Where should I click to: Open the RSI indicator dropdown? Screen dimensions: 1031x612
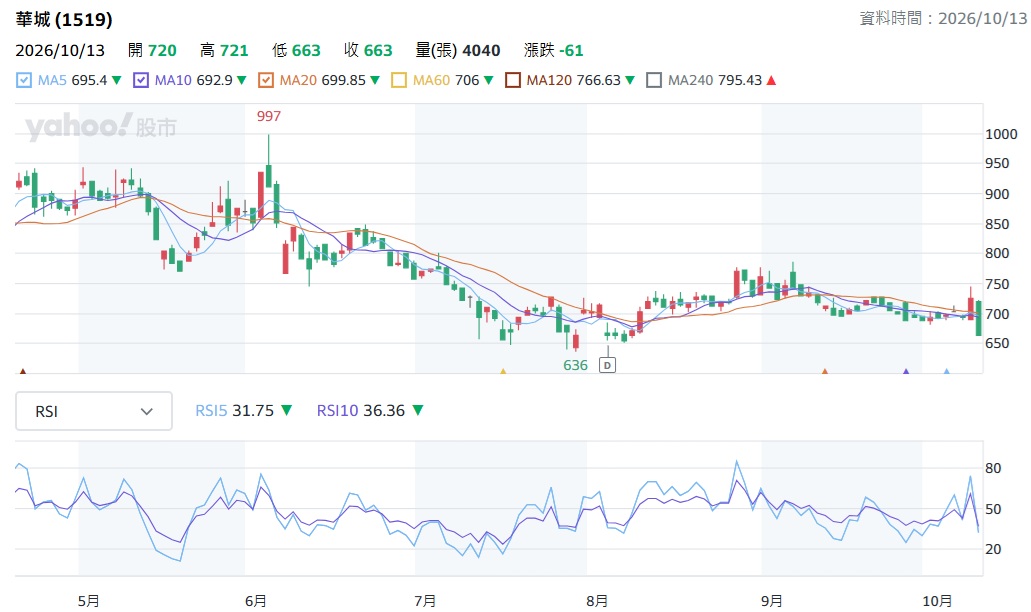(x=94, y=412)
